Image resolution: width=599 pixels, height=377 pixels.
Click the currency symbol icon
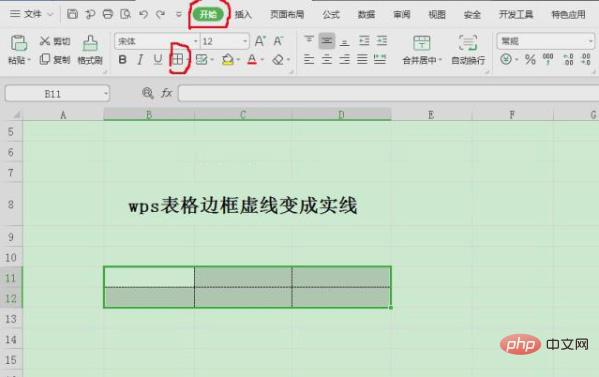(506, 59)
